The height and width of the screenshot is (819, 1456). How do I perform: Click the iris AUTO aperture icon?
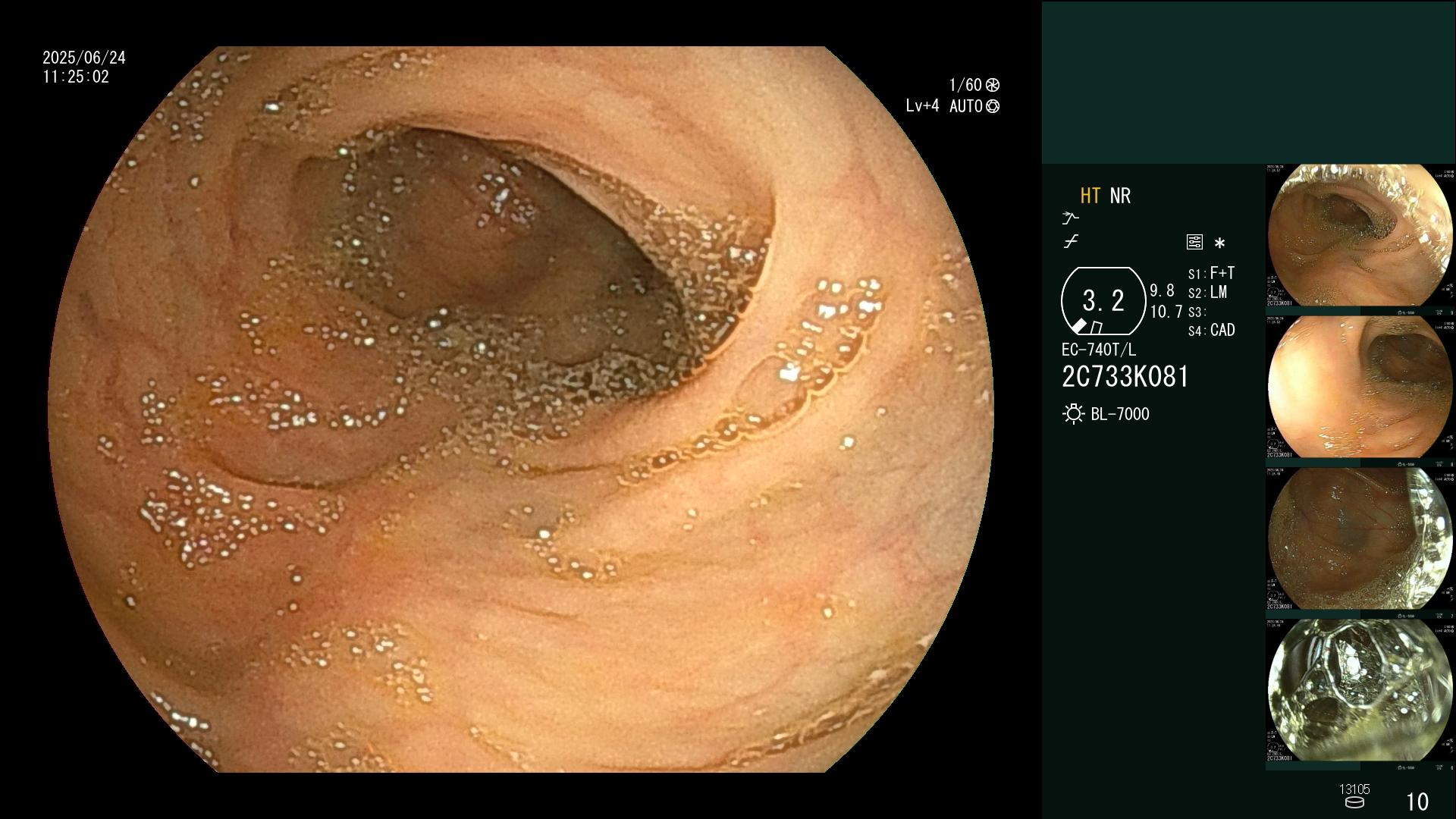tap(993, 106)
